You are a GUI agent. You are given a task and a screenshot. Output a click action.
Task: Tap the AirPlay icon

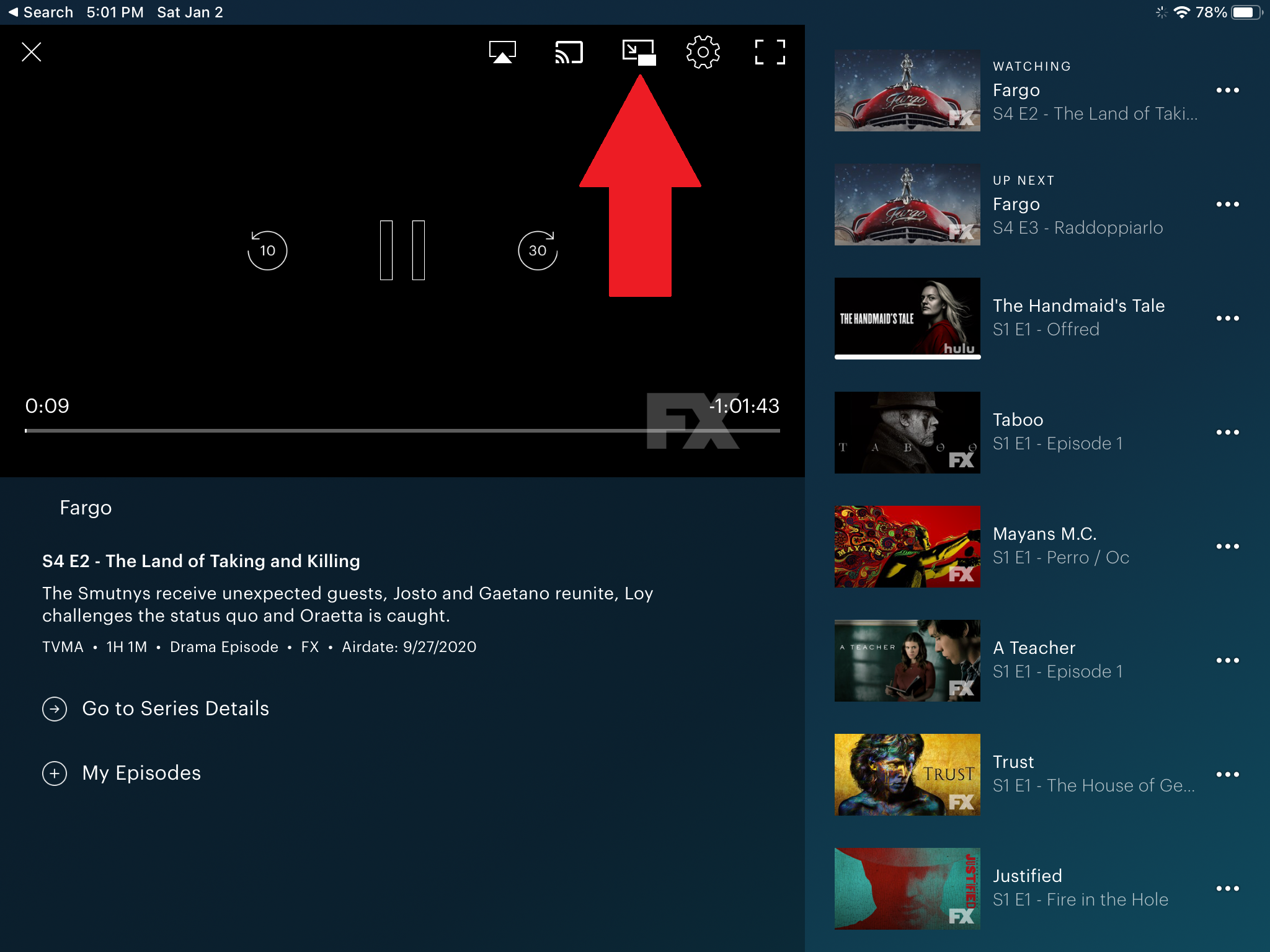502,52
